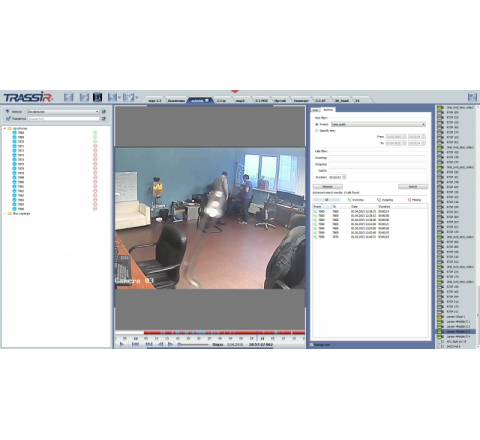Select the last phone entry in tree
Viewport: 480px width, 440px height.
[x=21, y=209]
